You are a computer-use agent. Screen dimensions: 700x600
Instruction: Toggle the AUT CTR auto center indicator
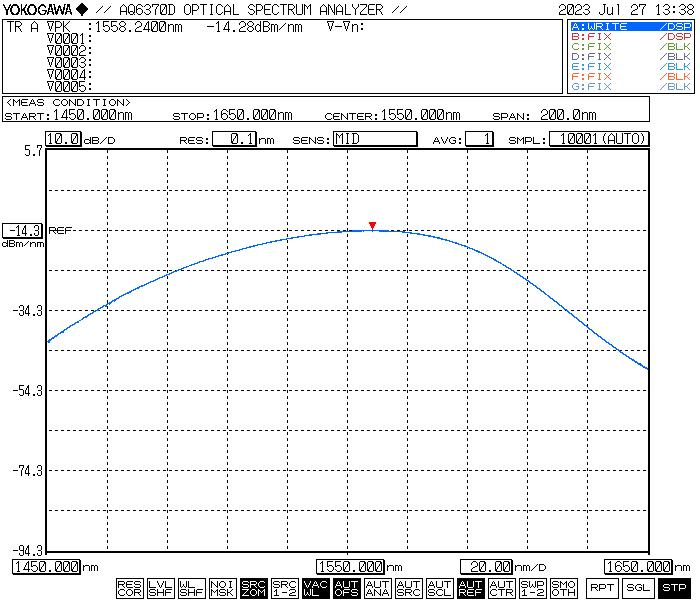(502, 588)
